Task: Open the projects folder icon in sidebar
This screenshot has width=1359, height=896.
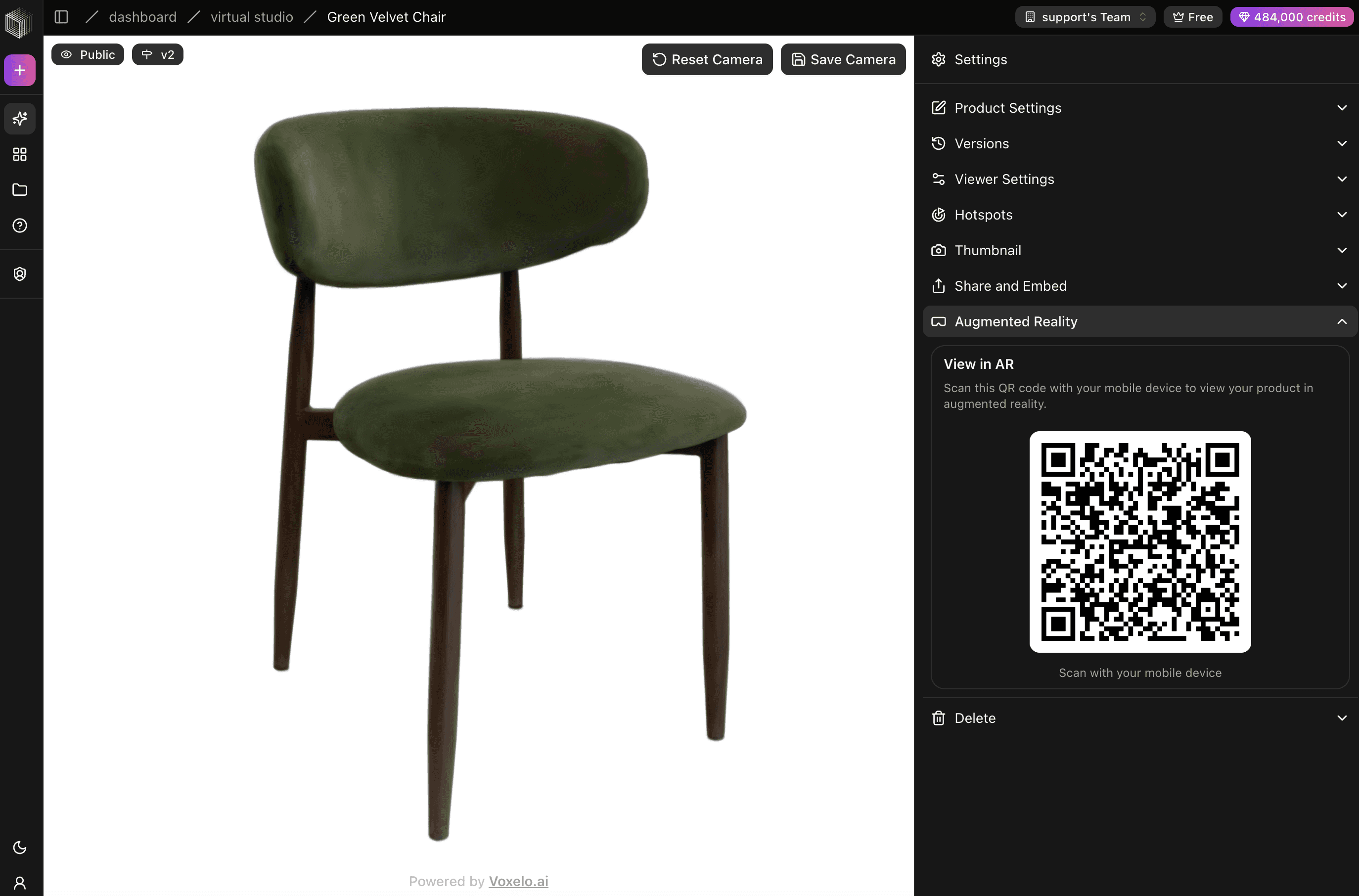Action: coord(19,190)
